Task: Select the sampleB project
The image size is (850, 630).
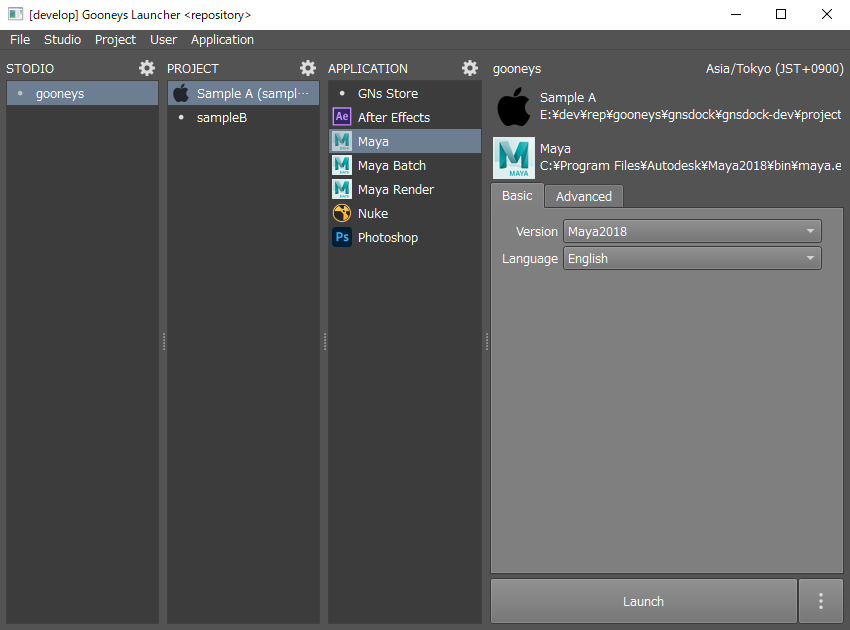Action: pyautogui.click(x=222, y=117)
